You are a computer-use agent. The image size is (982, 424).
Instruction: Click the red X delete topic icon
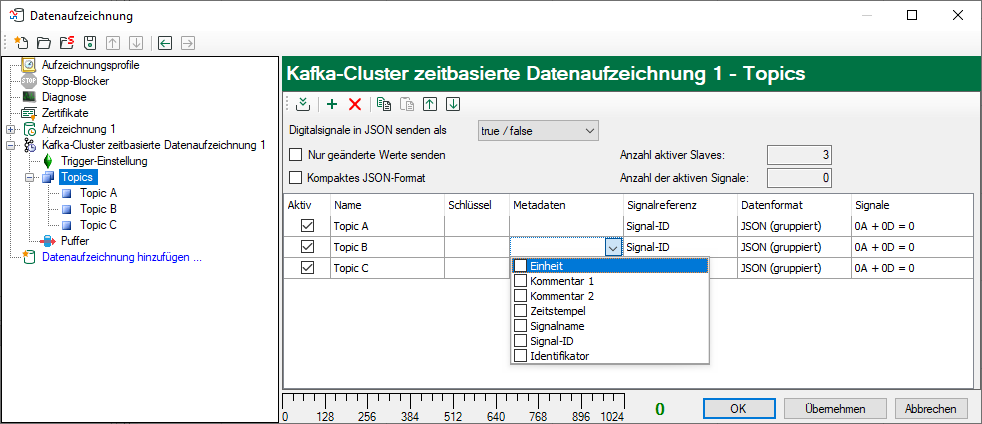354,104
